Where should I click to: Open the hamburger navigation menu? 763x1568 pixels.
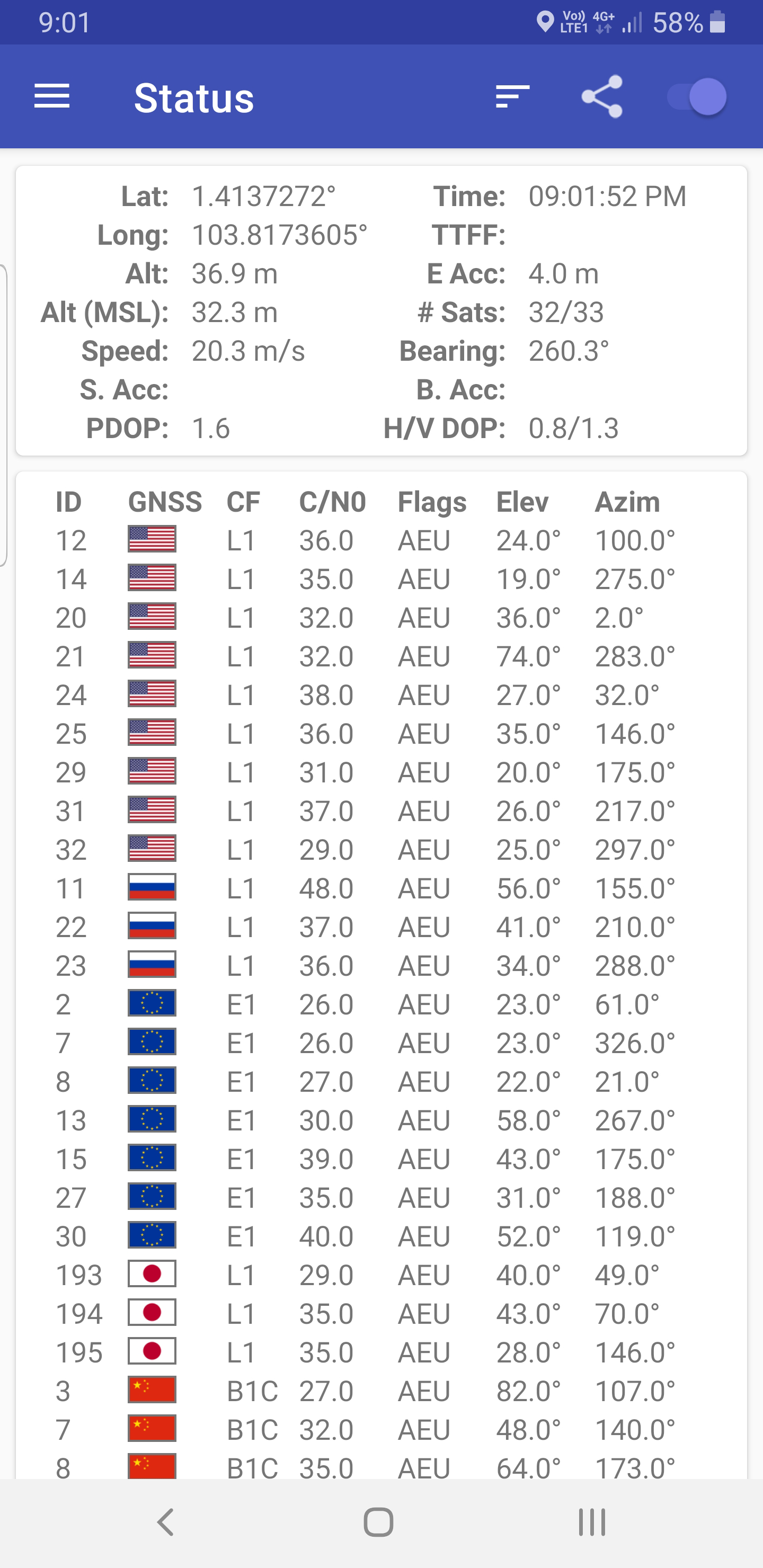tap(52, 97)
